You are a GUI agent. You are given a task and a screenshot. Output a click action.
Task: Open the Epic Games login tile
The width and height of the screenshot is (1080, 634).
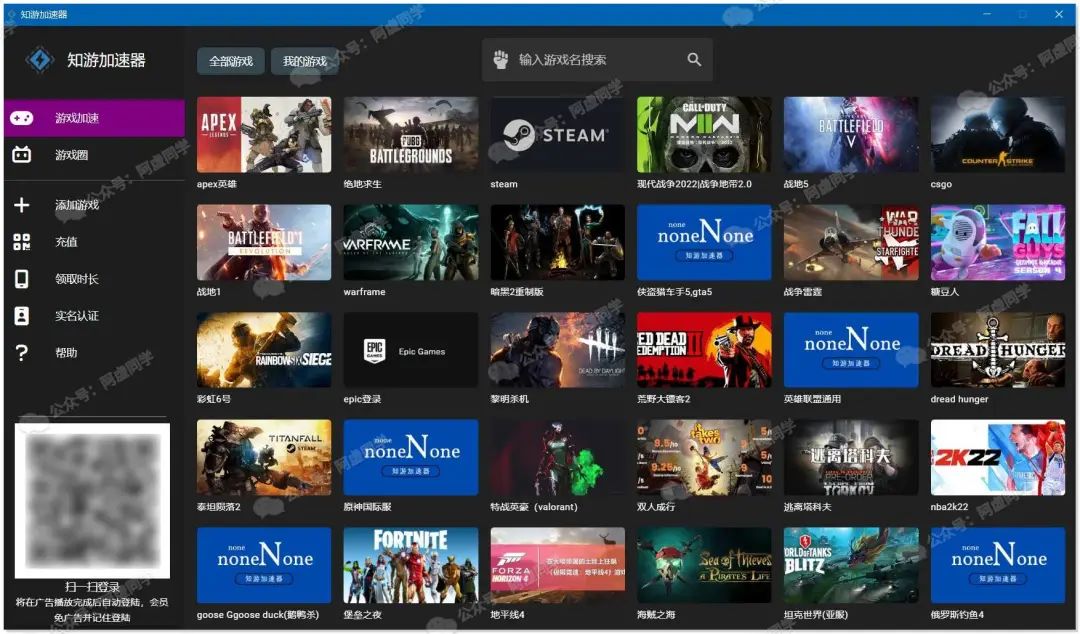click(x=411, y=350)
